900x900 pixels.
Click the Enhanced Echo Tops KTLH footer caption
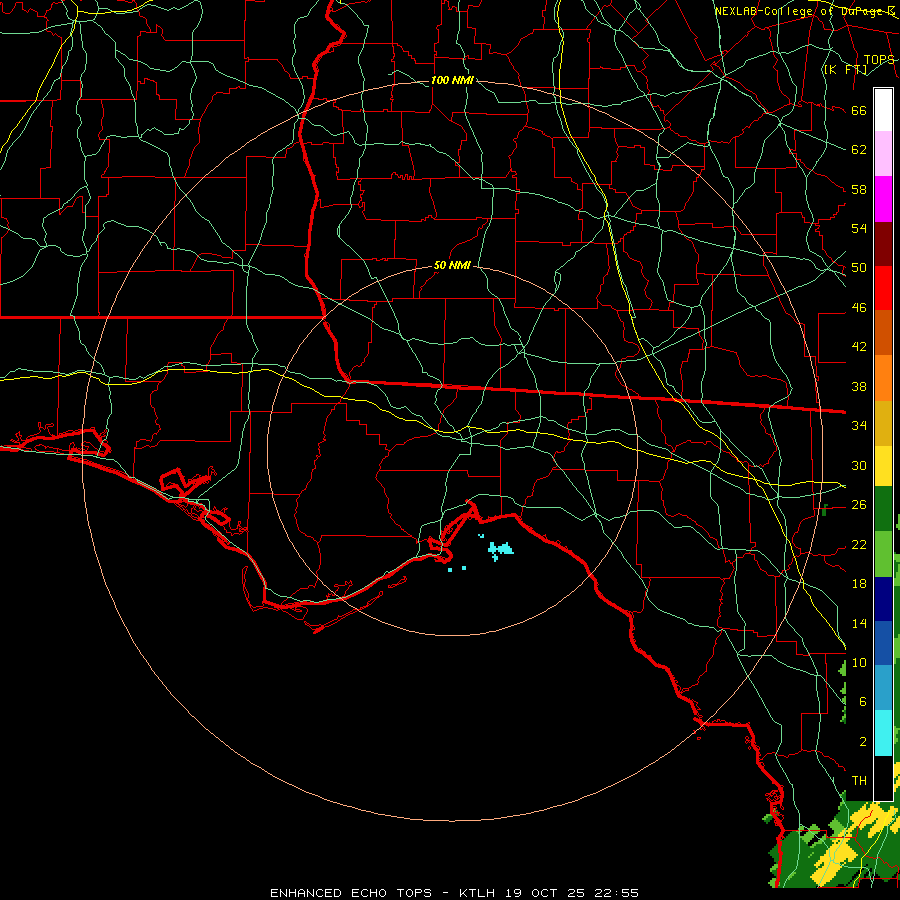(454, 893)
